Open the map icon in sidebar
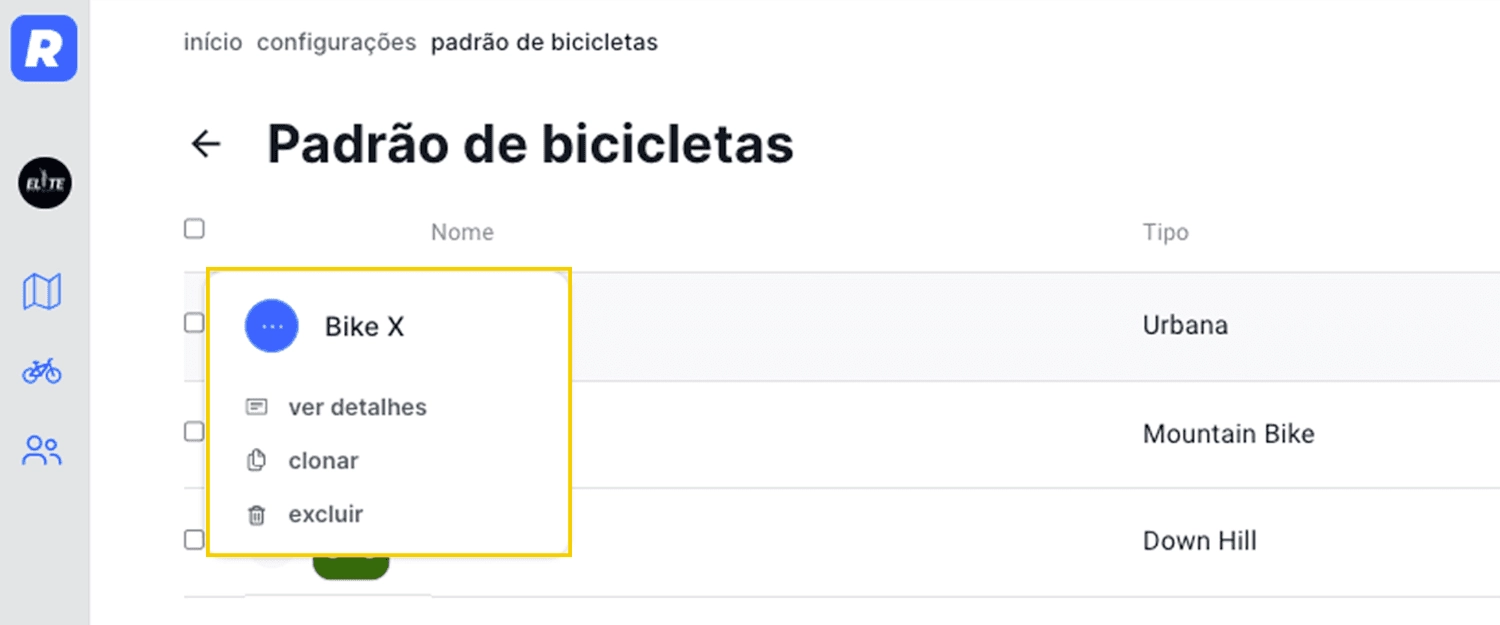 (x=42, y=291)
